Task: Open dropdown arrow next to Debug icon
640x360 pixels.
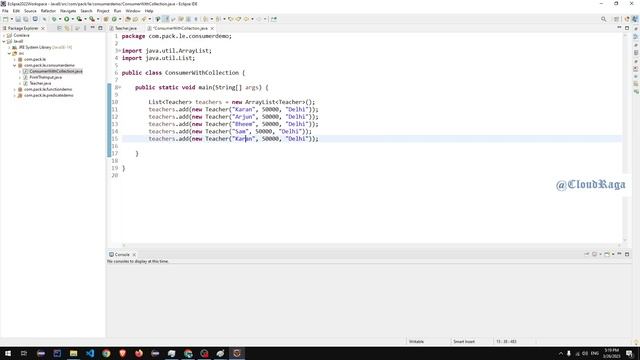Action: pos(60,19)
